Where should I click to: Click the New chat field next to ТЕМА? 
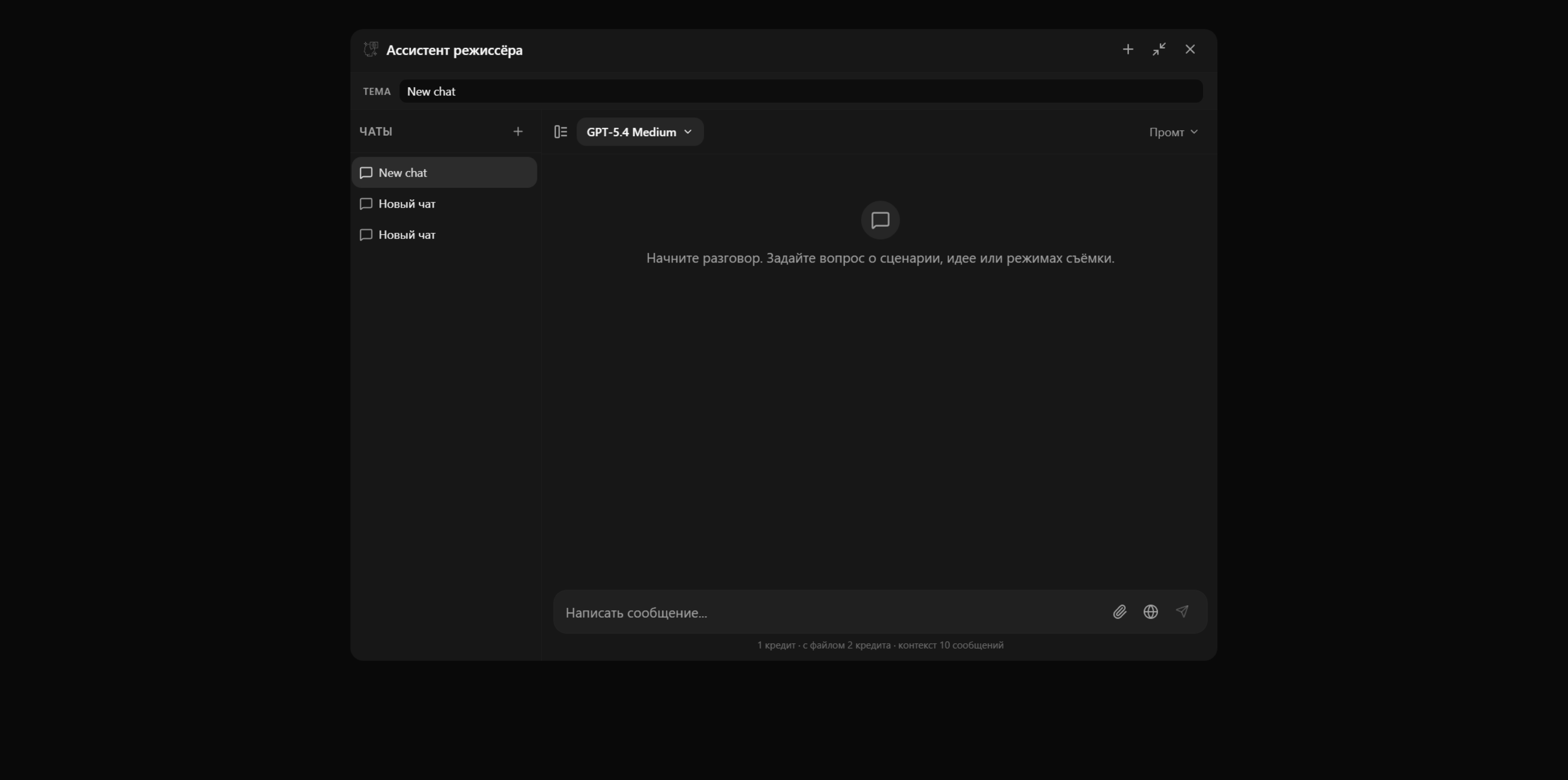tap(800, 91)
